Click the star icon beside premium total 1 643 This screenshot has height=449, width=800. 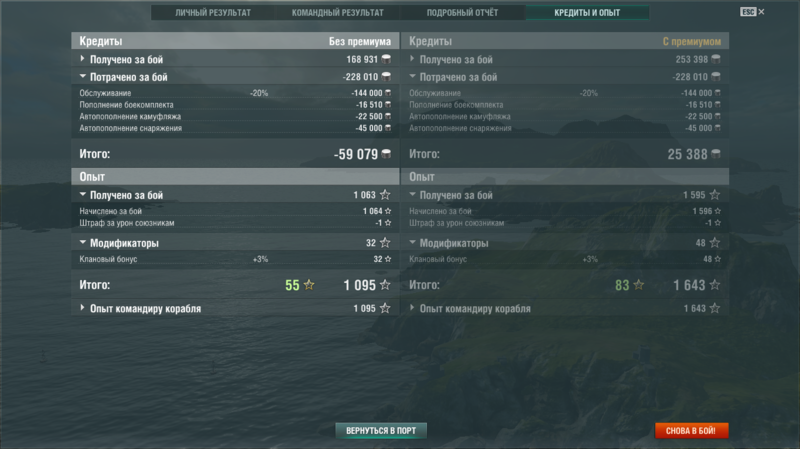pyautogui.click(x=715, y=285)
